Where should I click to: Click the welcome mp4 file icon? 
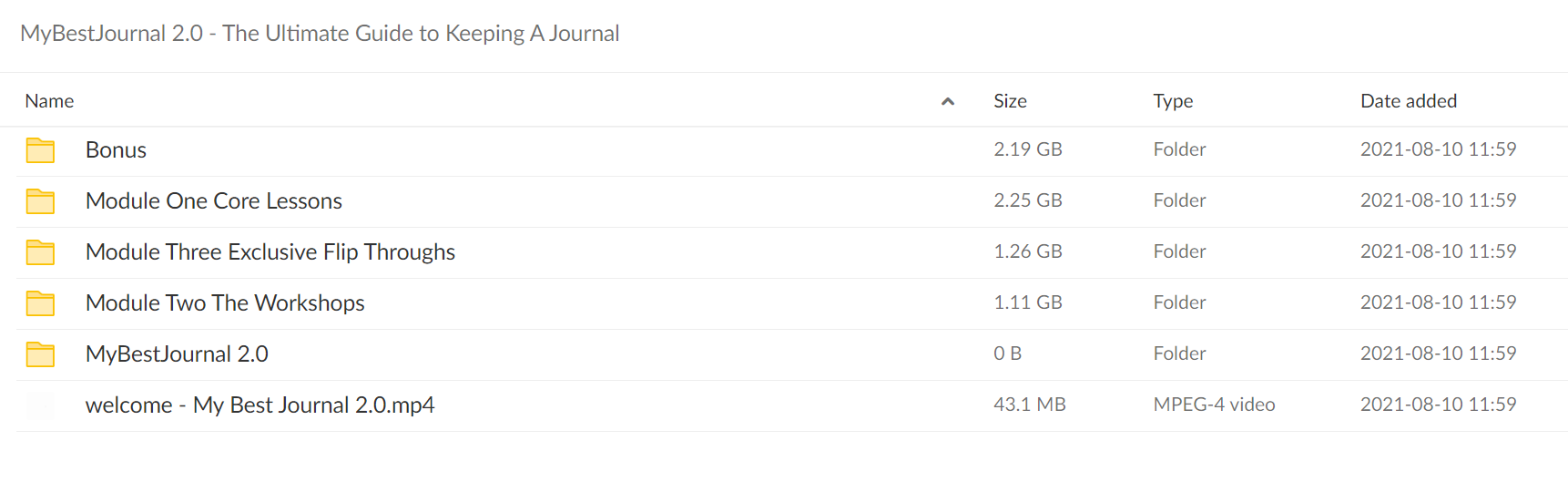click(x=40, y=405)
